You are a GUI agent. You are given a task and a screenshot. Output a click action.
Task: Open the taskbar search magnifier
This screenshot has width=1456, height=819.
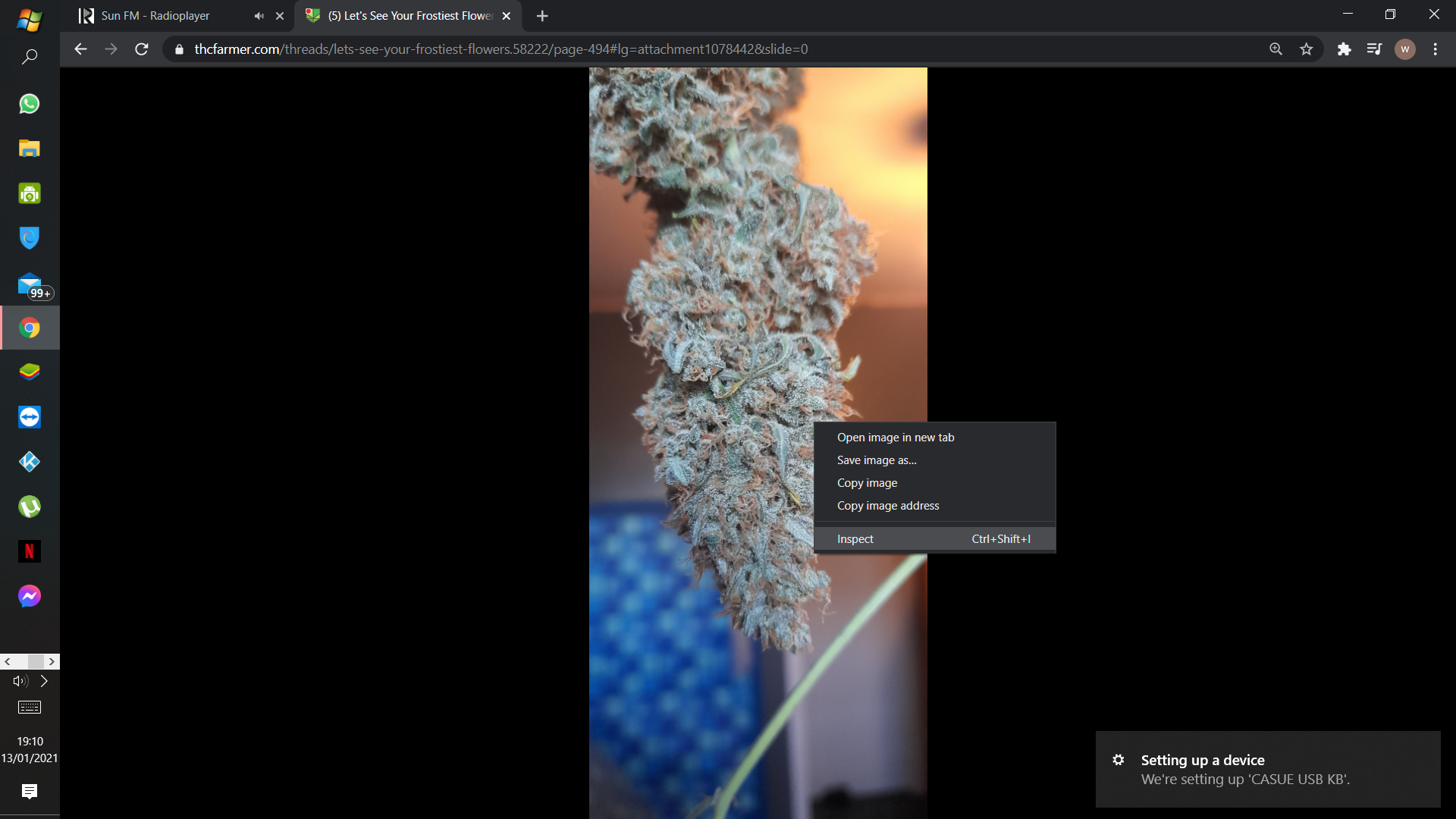[29, 58]
